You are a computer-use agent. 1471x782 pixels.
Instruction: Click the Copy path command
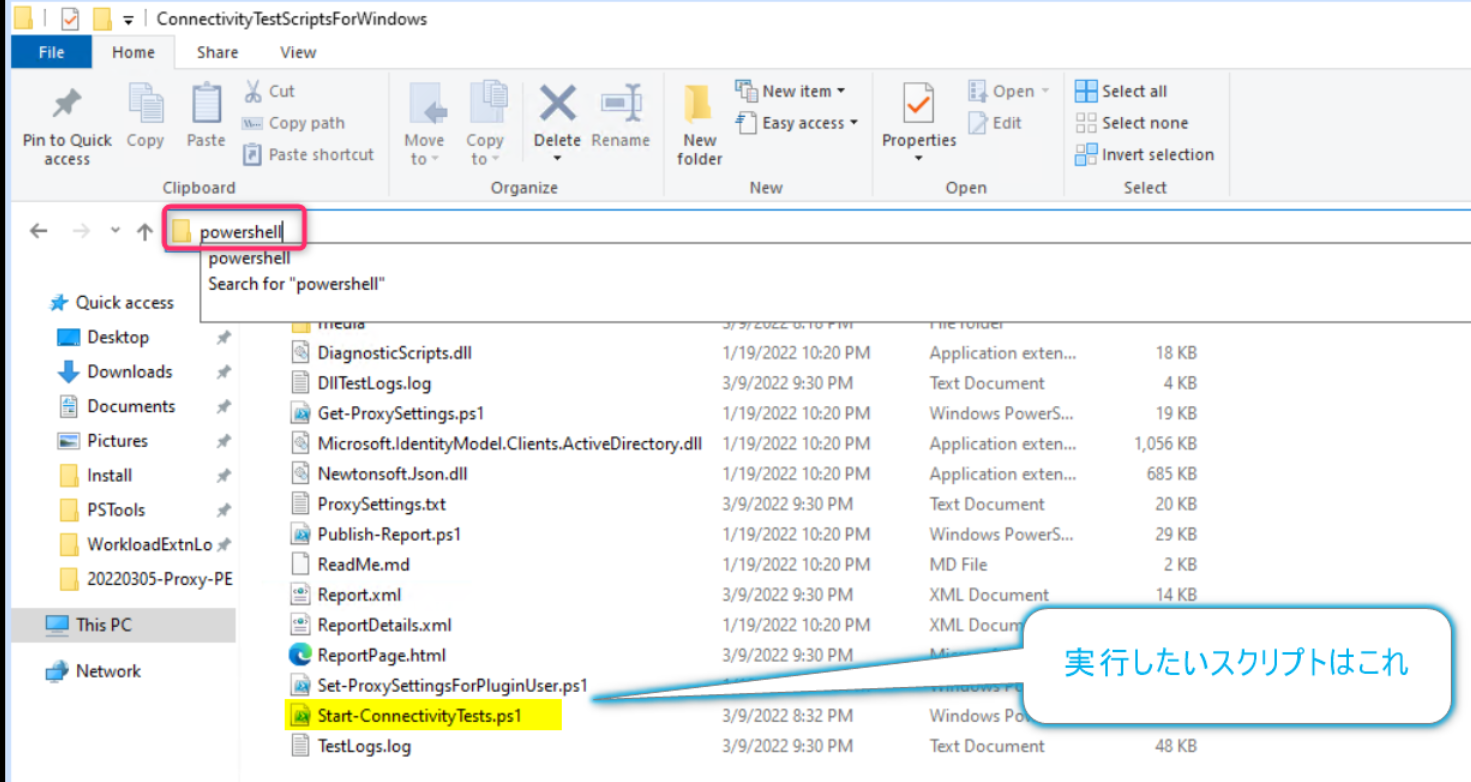pyautogui.click(x=294, y=123)
